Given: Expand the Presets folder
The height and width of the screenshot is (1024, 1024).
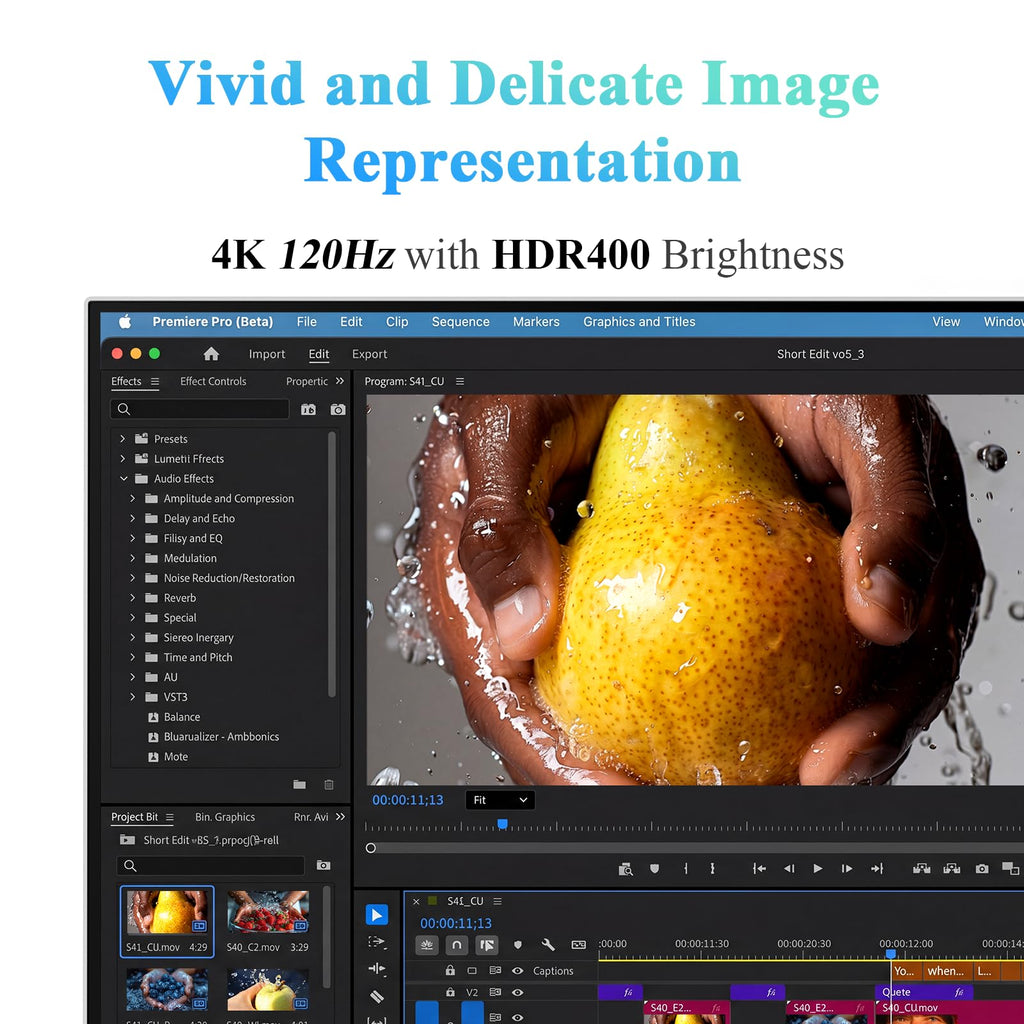Looking at the screenshot, I should tap(122, 439).
